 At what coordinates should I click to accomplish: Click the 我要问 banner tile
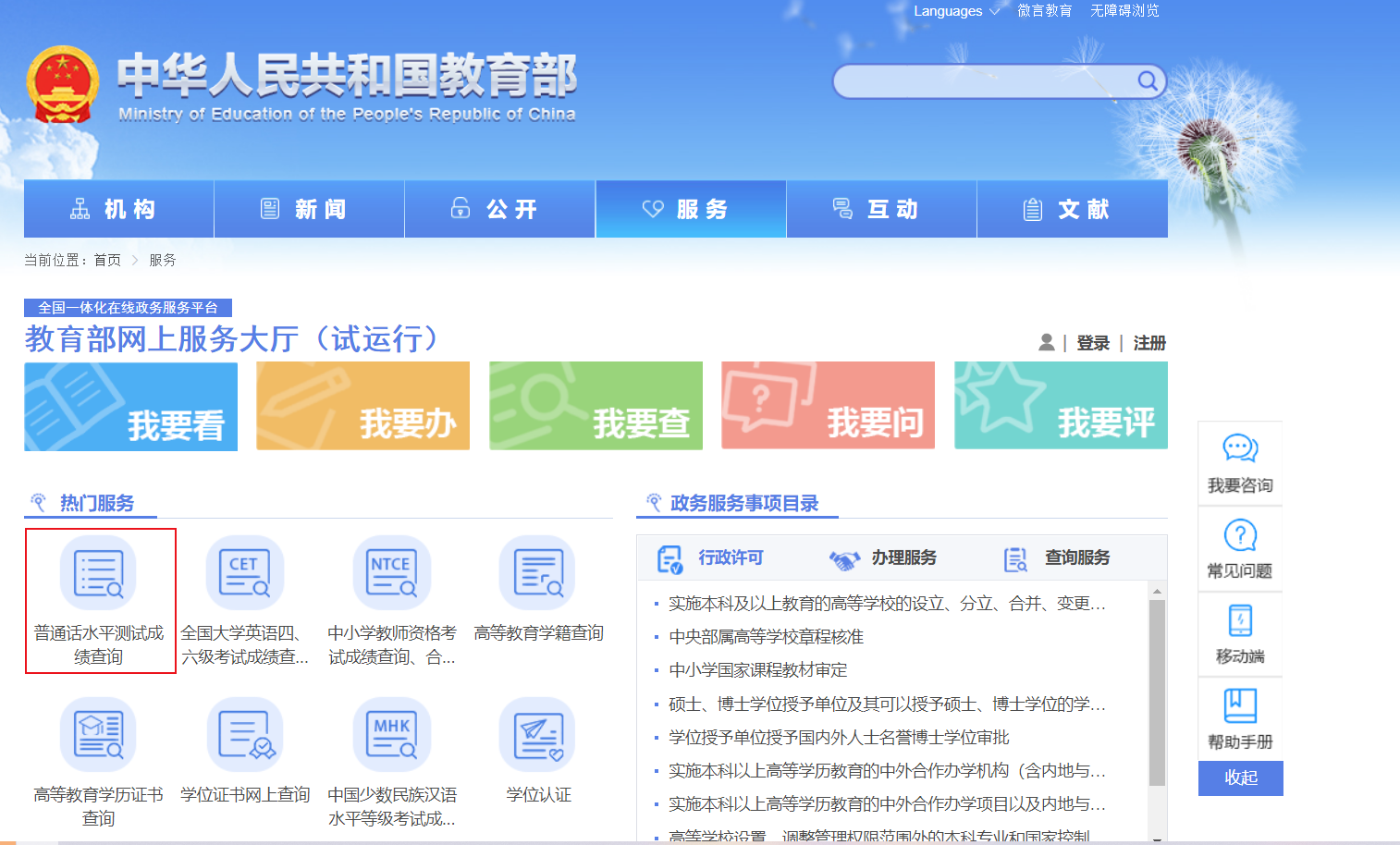pos(828,405)
